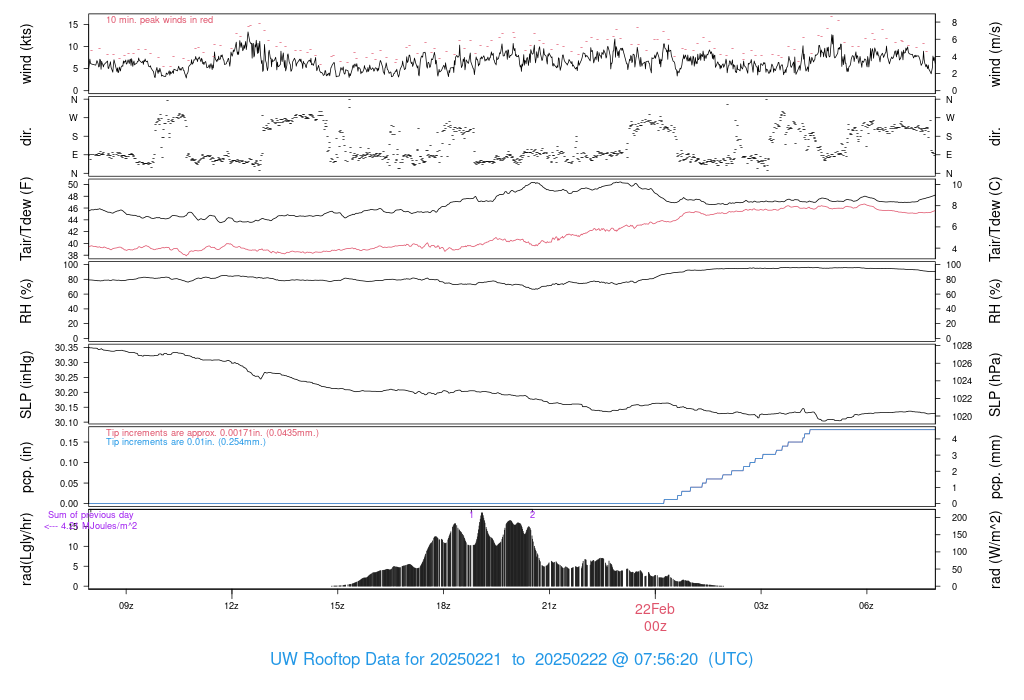Click the 'Tair/Tdew (F)' left axis label
Screen dimensions: 1024x700
click(x=25, y=219)
